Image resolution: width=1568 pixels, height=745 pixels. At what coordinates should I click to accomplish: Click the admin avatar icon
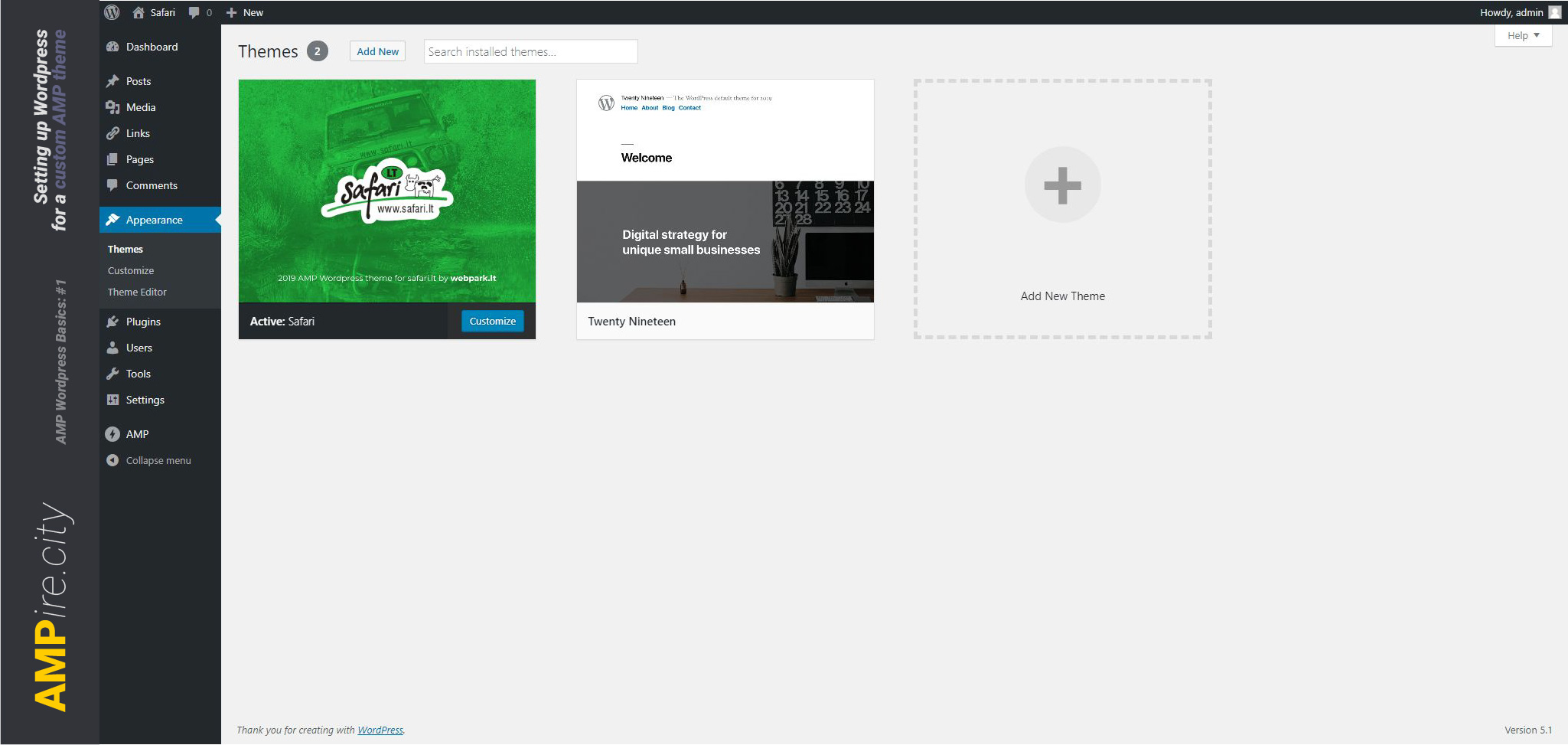[1554, 12]
